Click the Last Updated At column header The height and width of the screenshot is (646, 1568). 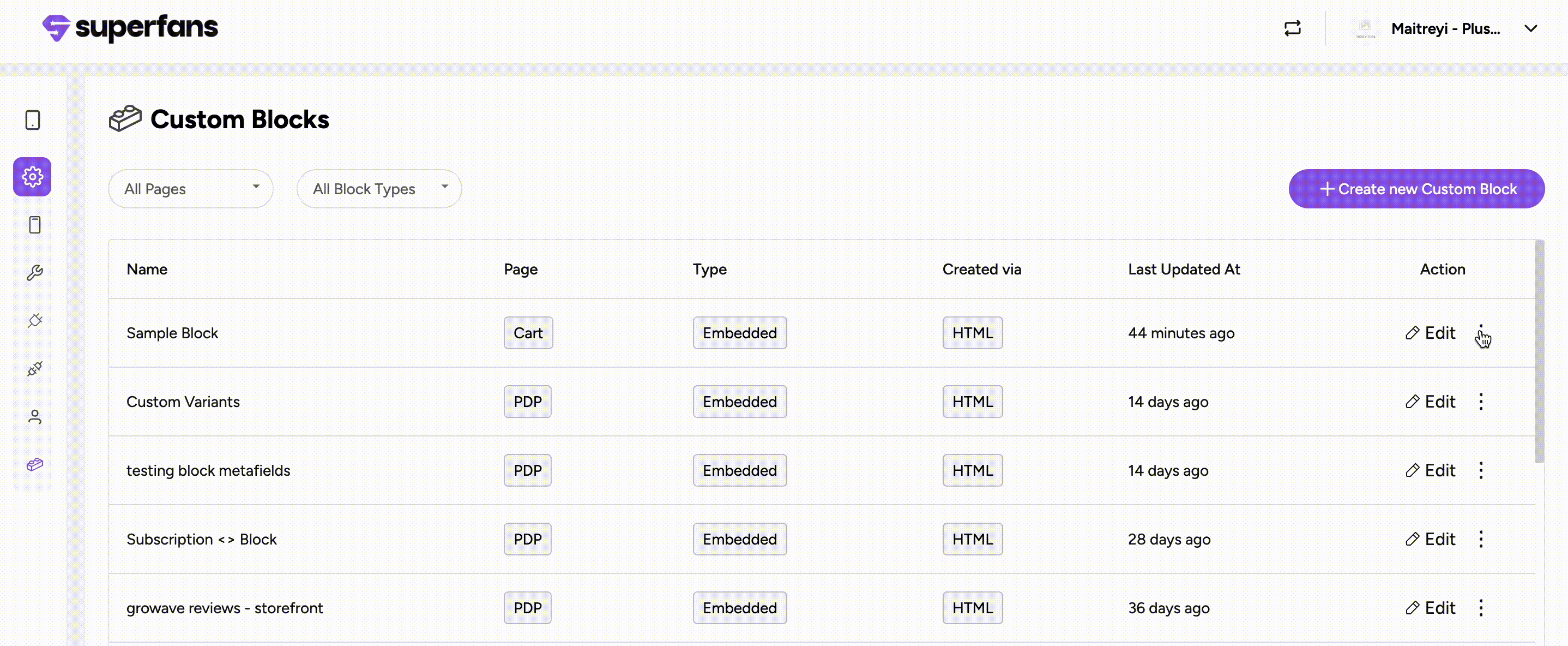point(1183,270)
